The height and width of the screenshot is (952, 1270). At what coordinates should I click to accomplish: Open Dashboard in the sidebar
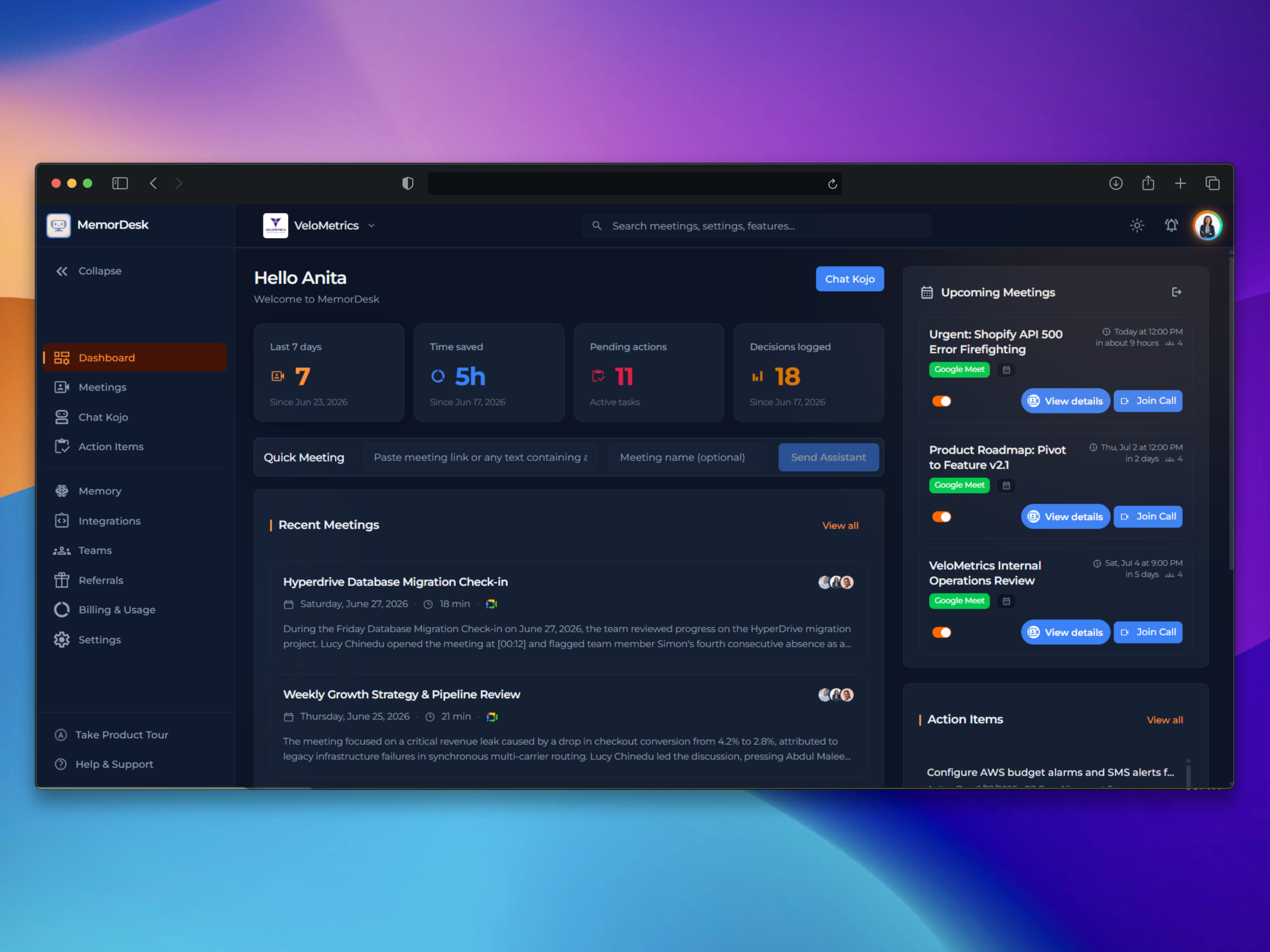click(x=135, y=358)
